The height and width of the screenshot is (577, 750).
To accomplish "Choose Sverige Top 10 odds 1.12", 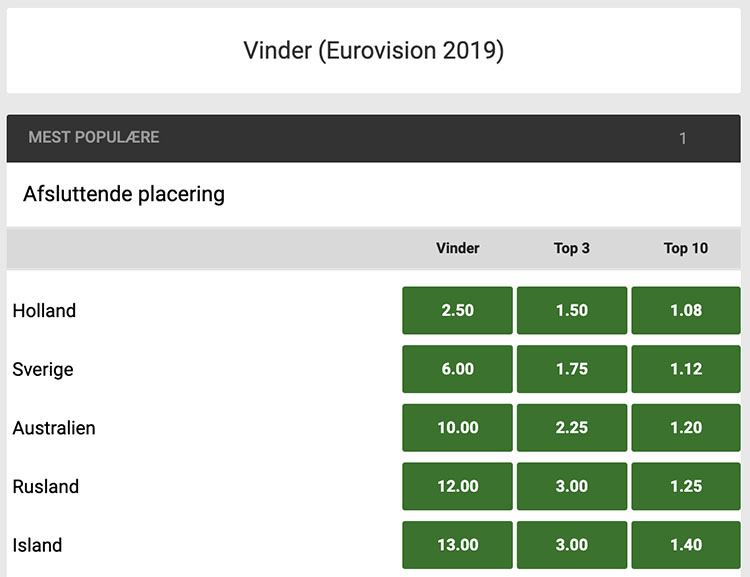I will pyautogui.click(x=686, y=369).
